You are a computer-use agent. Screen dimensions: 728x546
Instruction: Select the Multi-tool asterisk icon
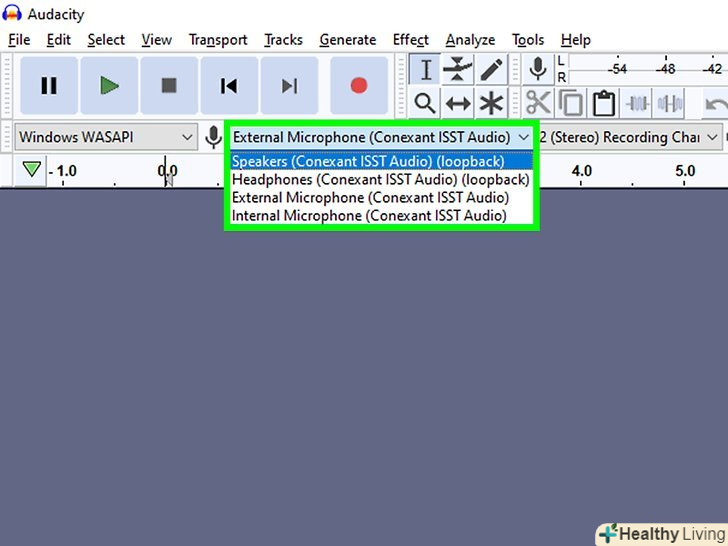(x=491, y=103)
